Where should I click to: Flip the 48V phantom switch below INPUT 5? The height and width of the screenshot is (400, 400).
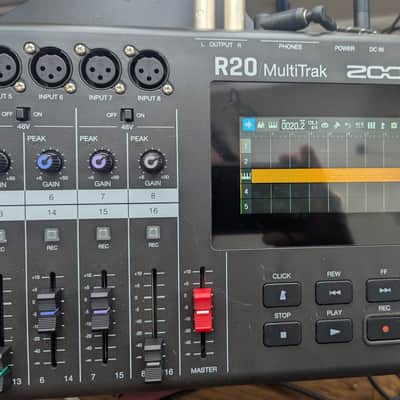23,114
